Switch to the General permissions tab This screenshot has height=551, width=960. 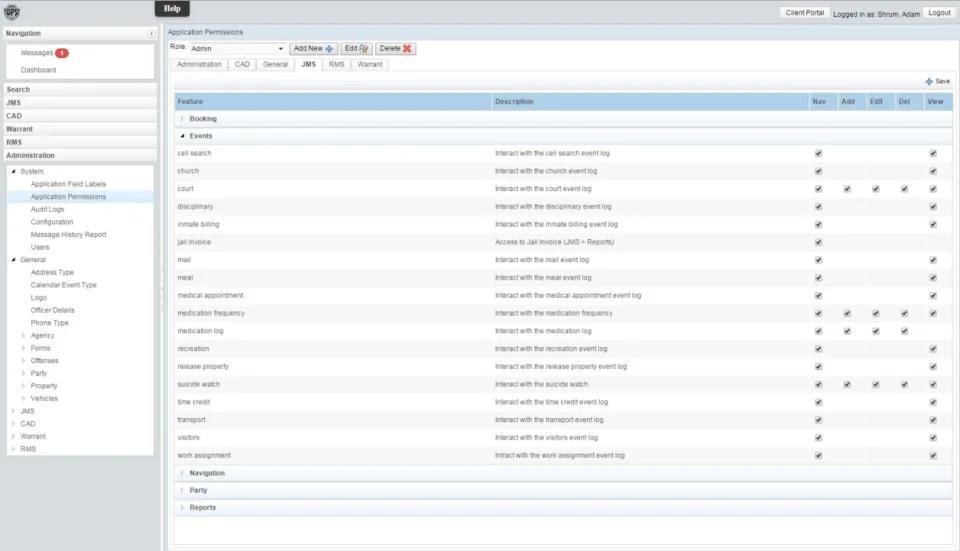coord(275,64)
